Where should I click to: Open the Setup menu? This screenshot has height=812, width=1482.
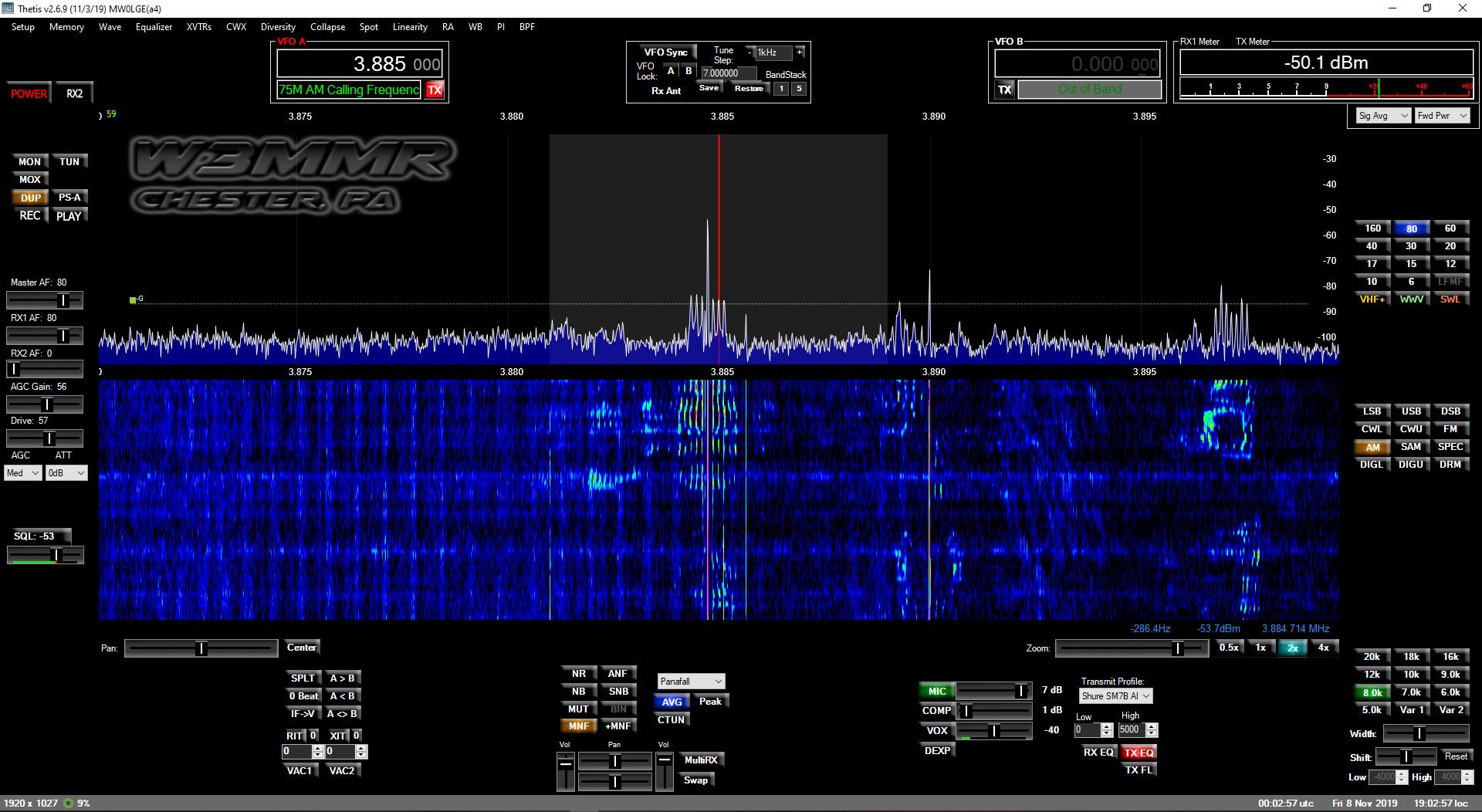[23, 27]
